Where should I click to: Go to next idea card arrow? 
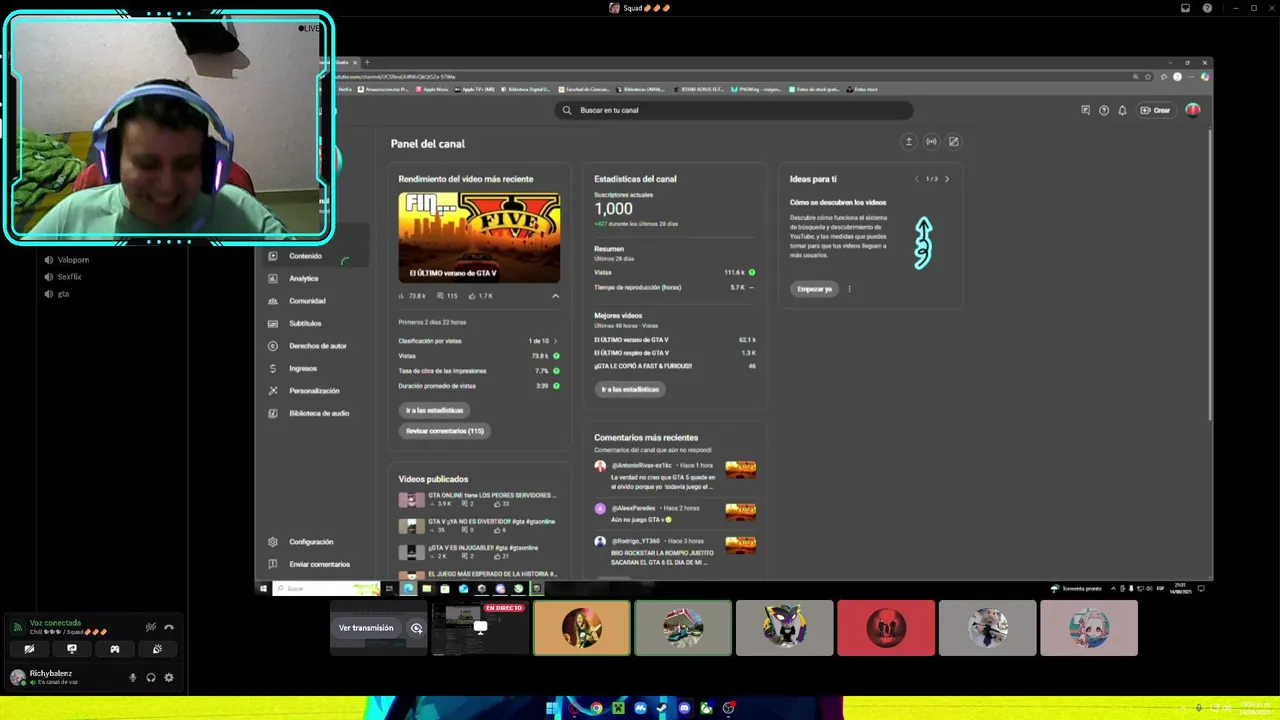pos(947,179)
